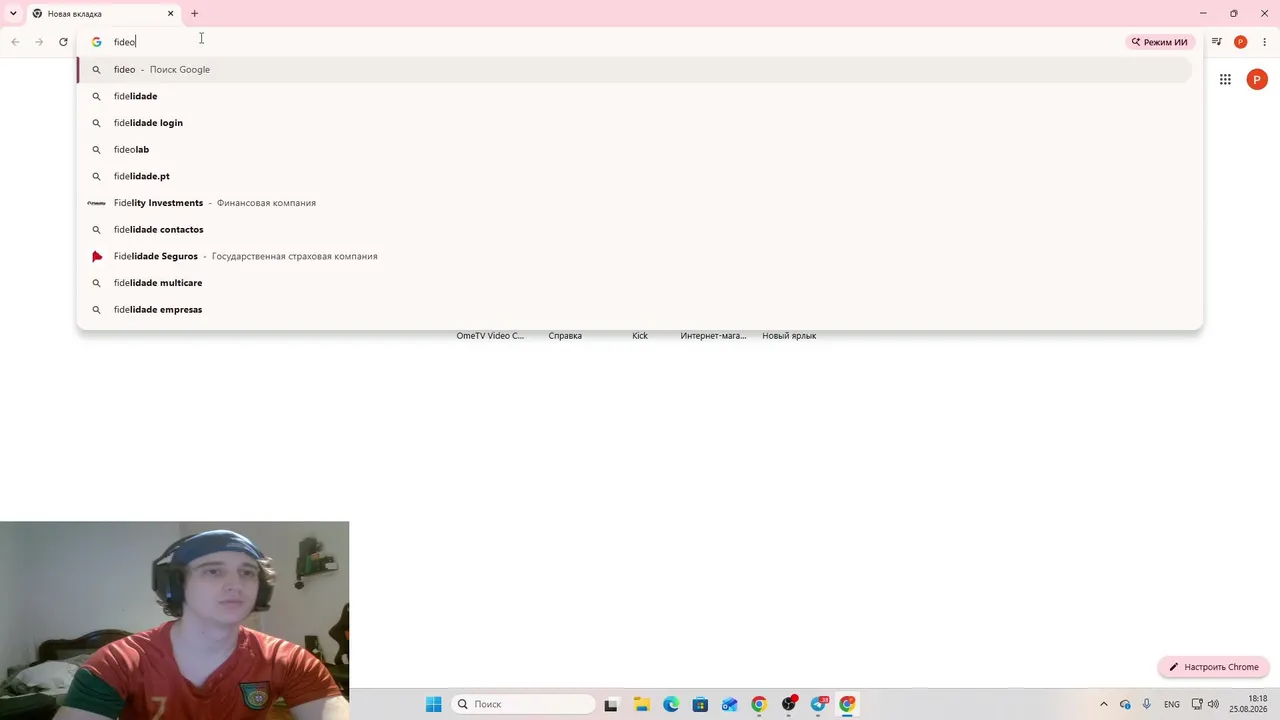
Task: Click the tab search dropdown arrow
Action: (13, 14)
